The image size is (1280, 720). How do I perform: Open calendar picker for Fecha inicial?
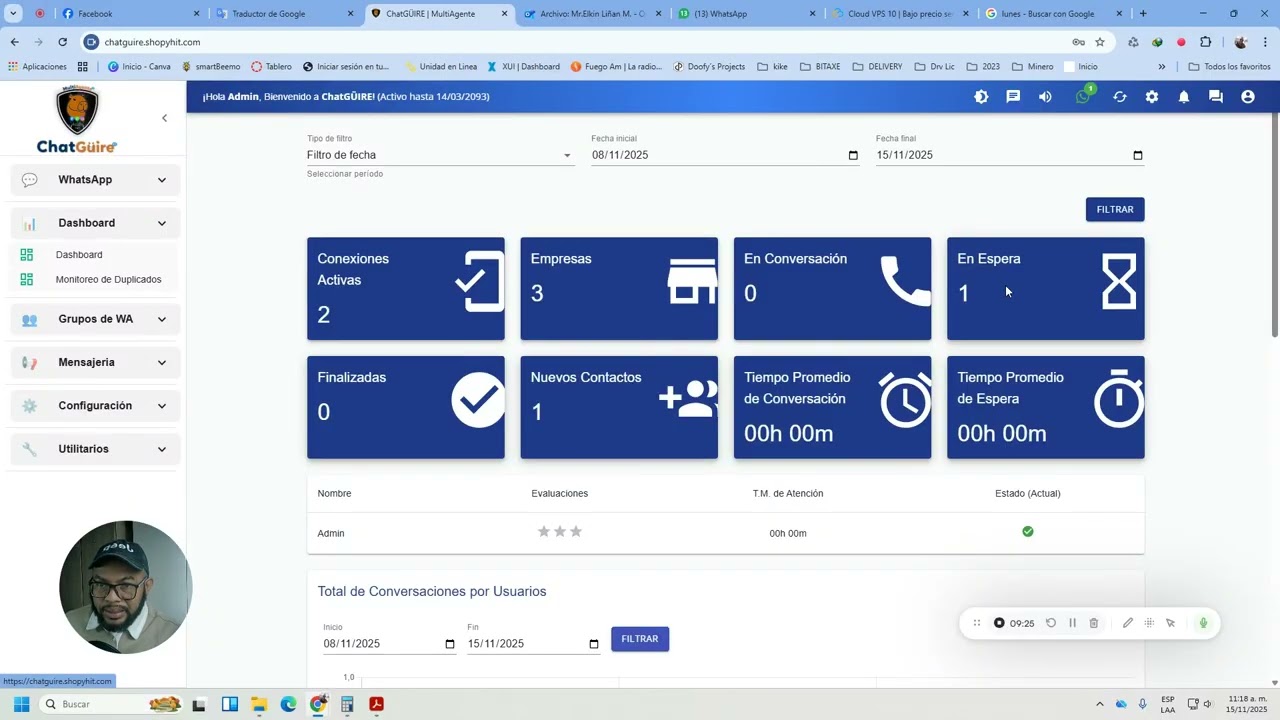(x=853, y=155)
